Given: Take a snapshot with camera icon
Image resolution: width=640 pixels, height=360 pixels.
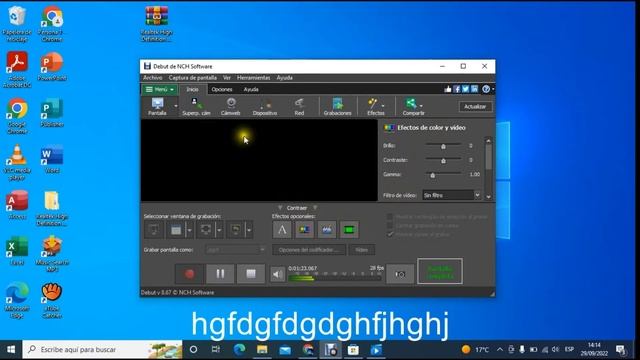Looking at the screenshot, I should pos(400,274).
